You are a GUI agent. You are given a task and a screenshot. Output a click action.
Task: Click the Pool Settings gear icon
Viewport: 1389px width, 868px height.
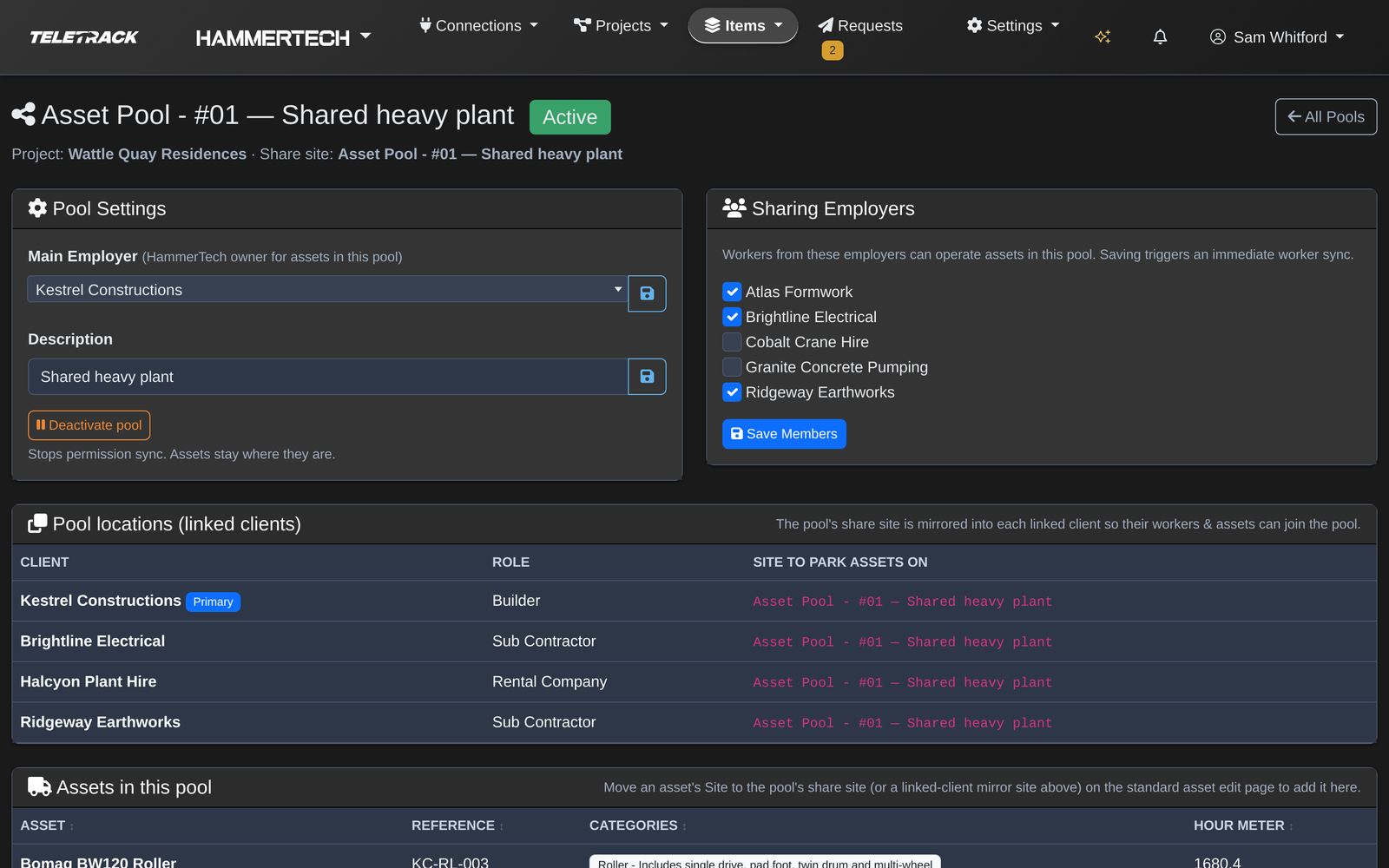pos(37,208)
